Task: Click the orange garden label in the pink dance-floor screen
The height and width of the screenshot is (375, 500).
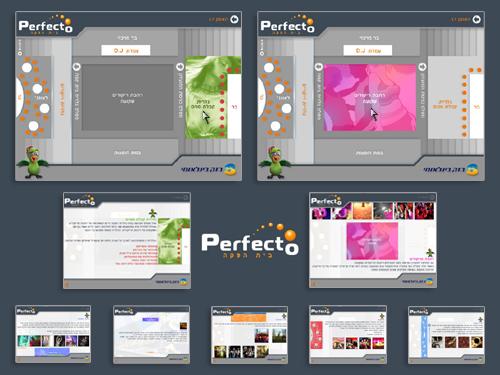Action: click(444, 104)
